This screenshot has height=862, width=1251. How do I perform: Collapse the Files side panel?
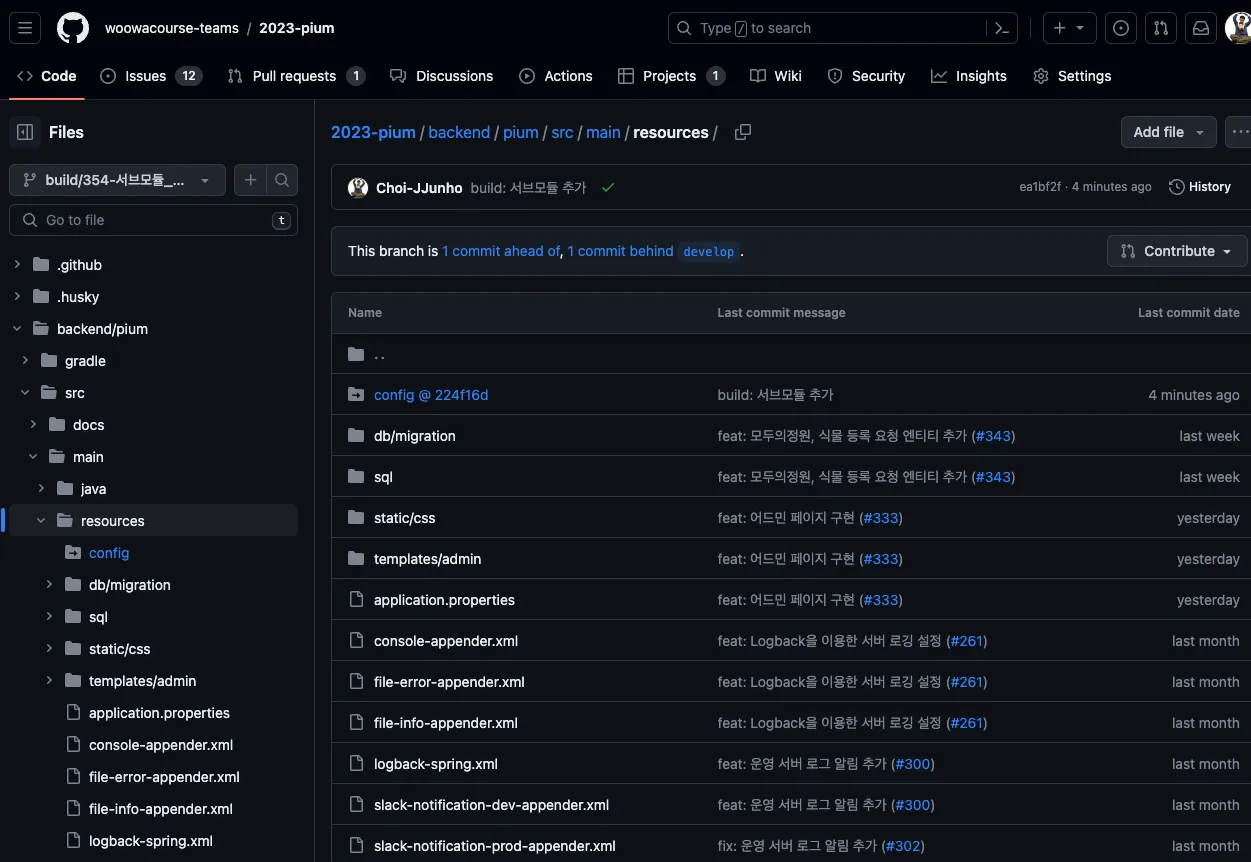[x=25, y=132]
